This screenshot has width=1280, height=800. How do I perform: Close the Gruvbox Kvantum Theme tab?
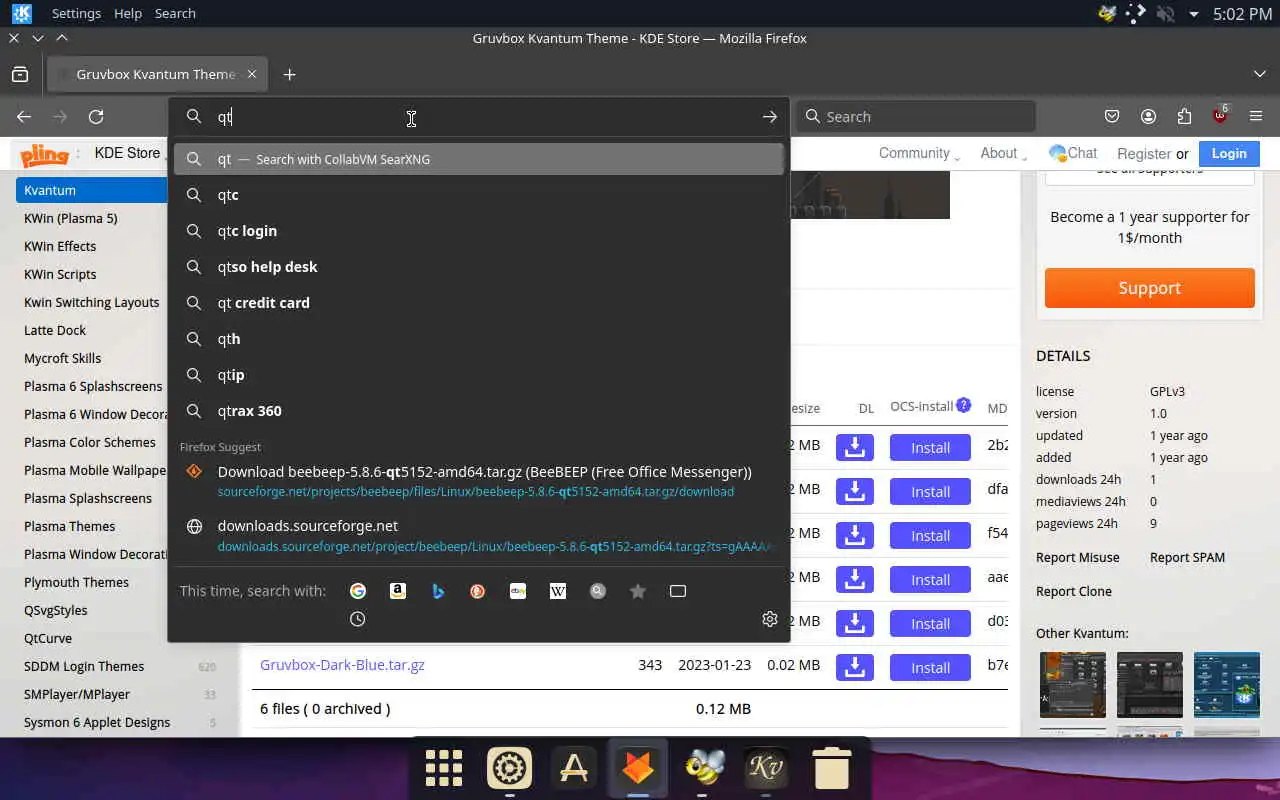click(x=252, y=74)
